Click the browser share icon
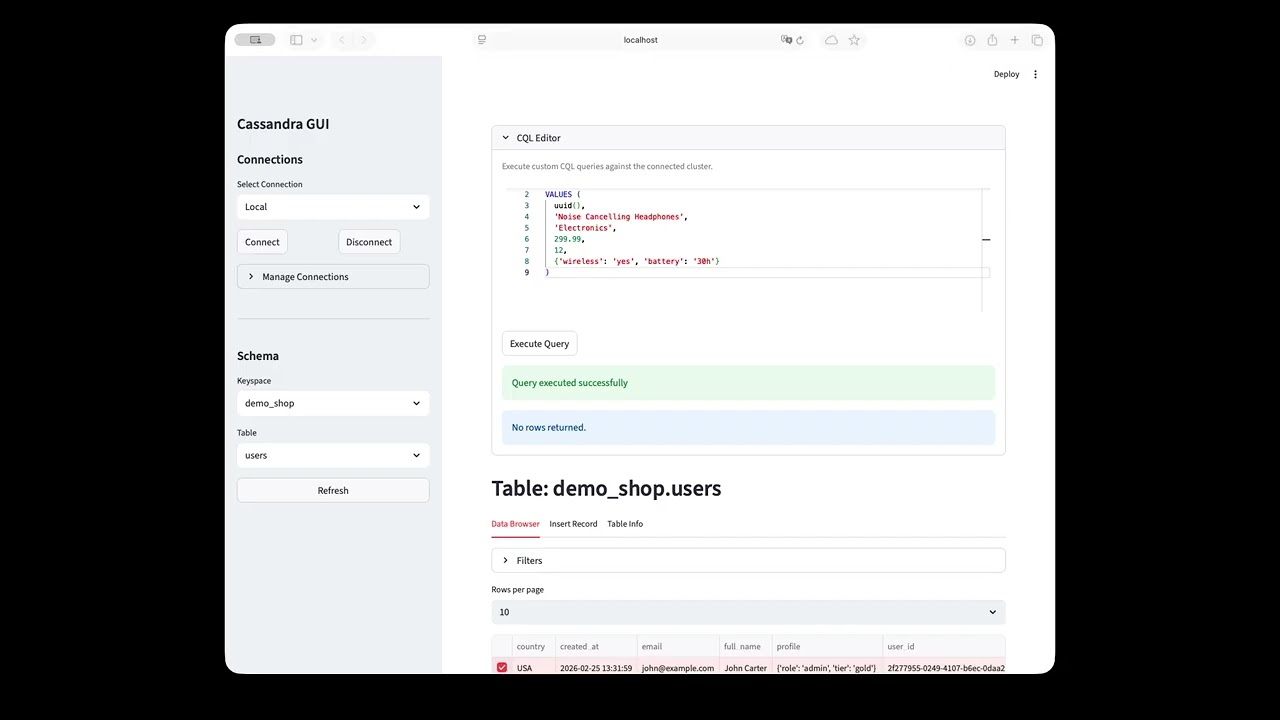 click(992, 40)
